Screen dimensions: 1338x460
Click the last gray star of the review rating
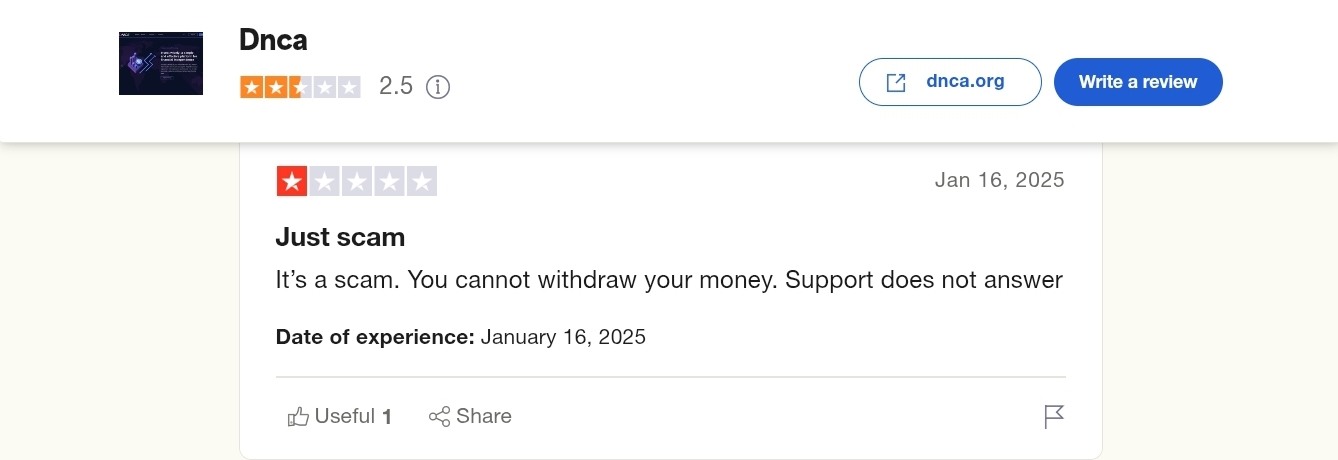(422, 181)
